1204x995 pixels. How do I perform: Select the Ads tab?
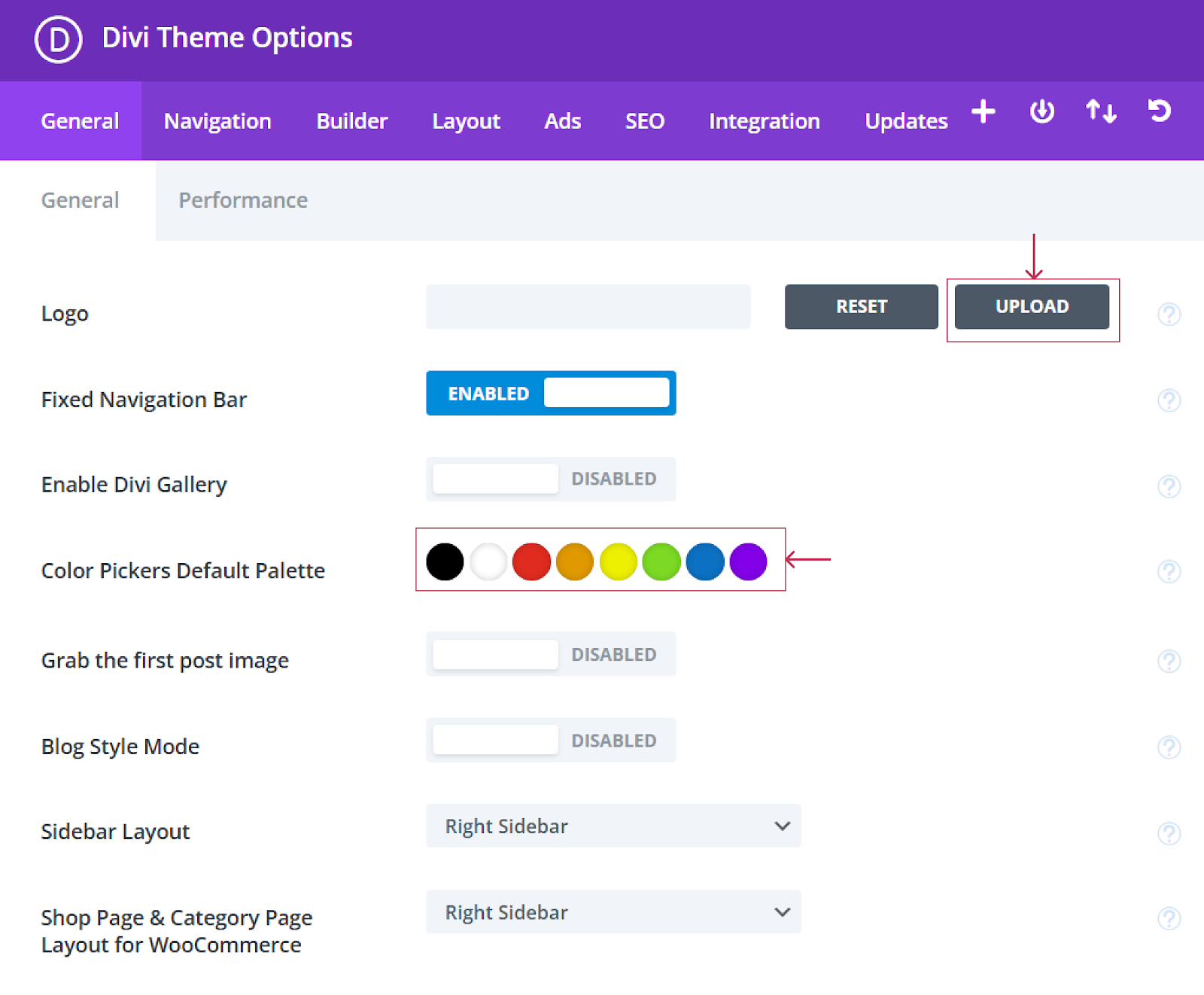563,121
